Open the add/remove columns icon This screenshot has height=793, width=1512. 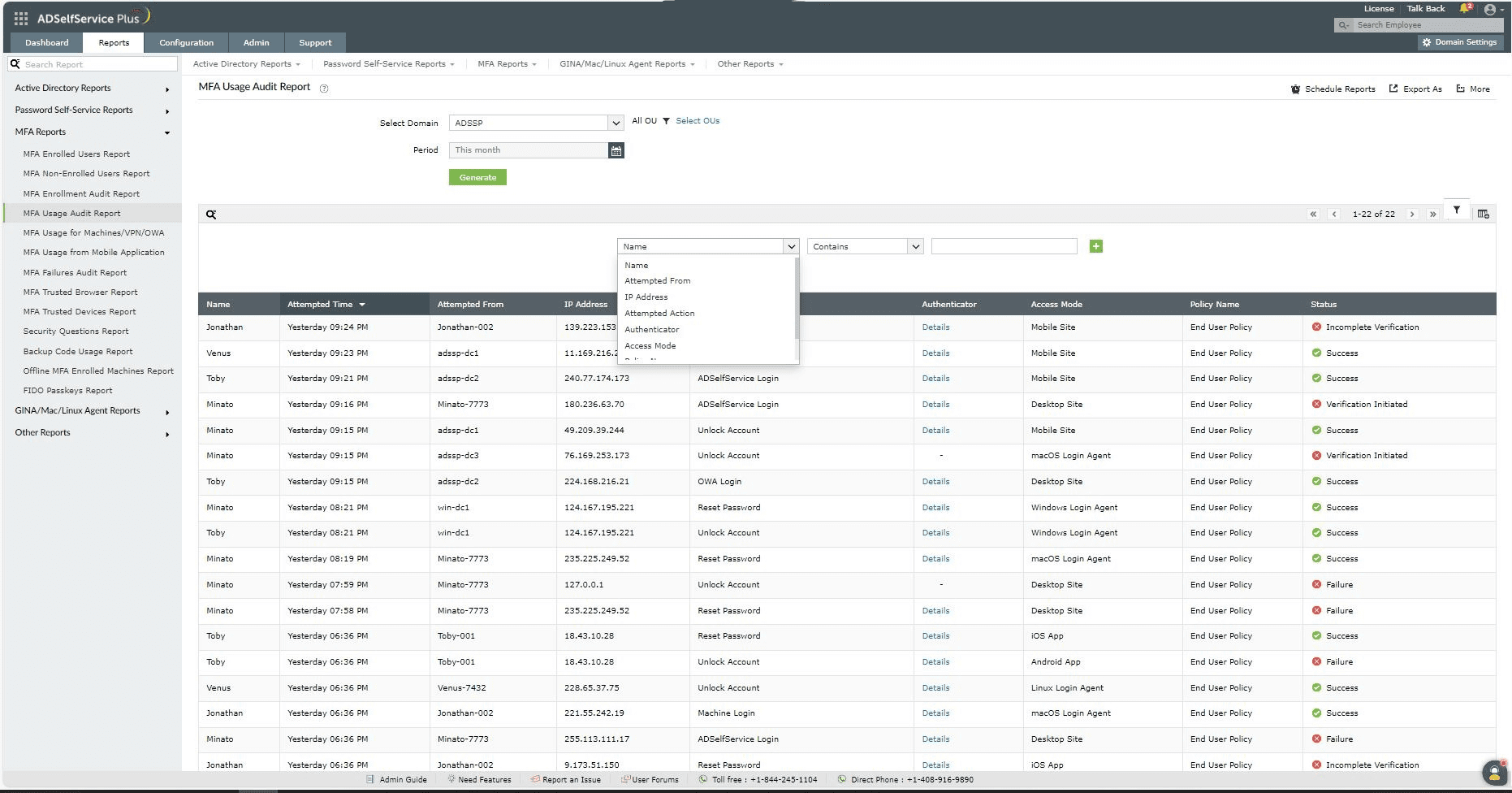1483,214
